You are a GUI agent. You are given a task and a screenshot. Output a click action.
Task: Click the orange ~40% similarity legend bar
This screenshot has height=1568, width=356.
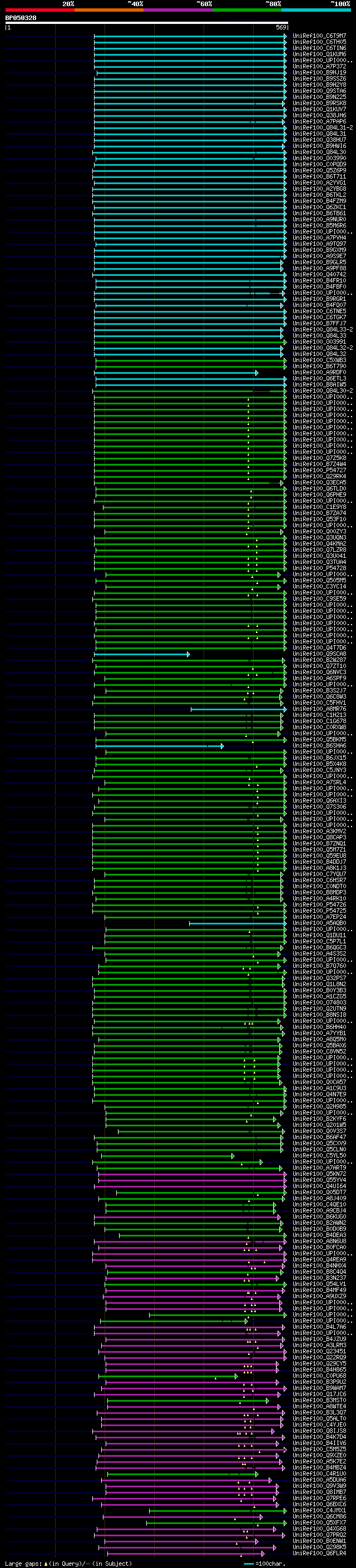point(109,10)
